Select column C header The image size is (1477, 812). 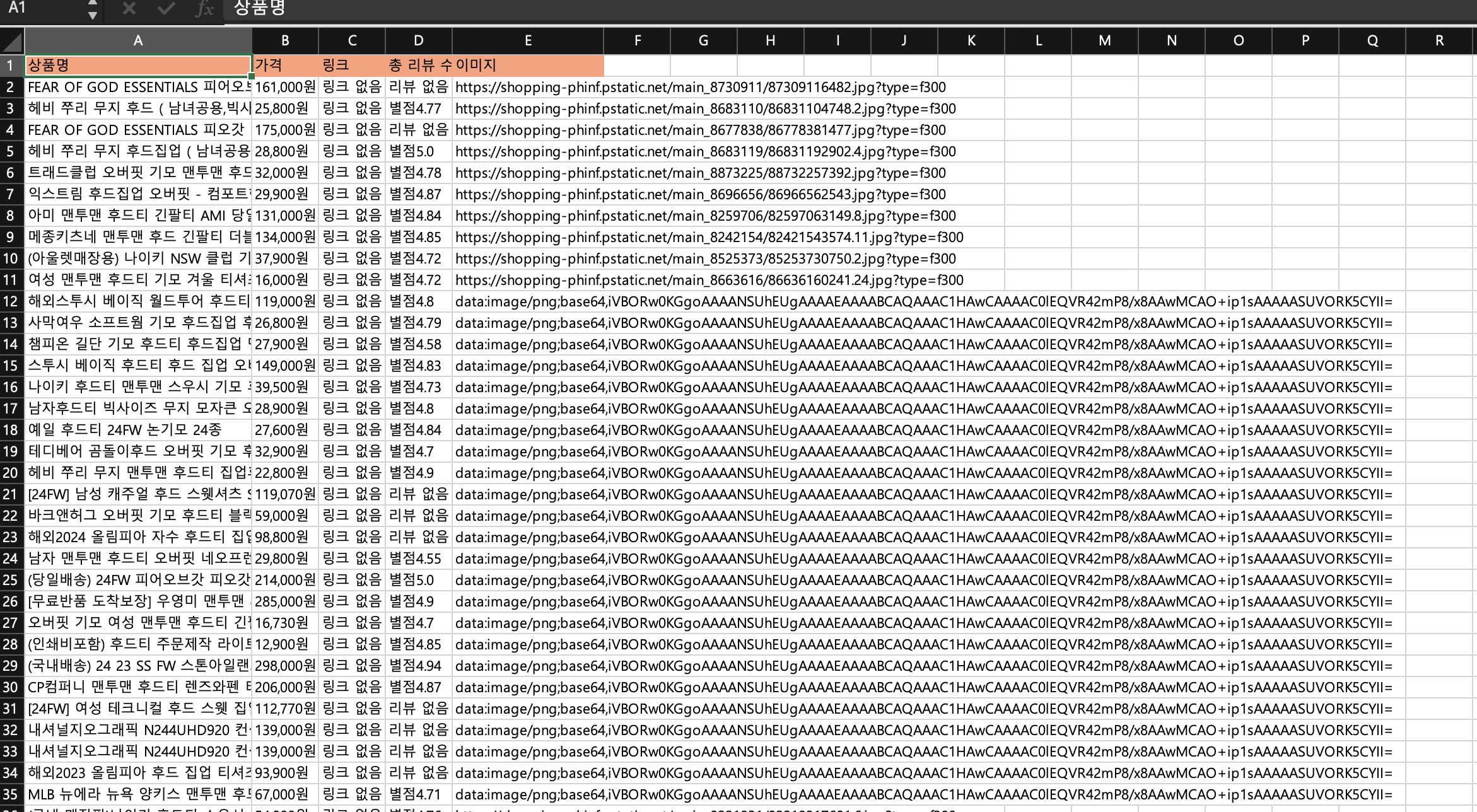click(x=352, y=41)
